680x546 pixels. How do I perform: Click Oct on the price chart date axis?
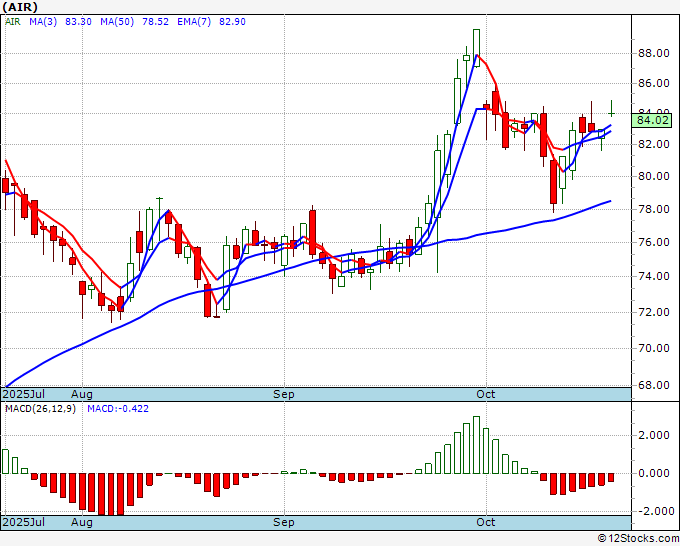[x=485, y=394]
